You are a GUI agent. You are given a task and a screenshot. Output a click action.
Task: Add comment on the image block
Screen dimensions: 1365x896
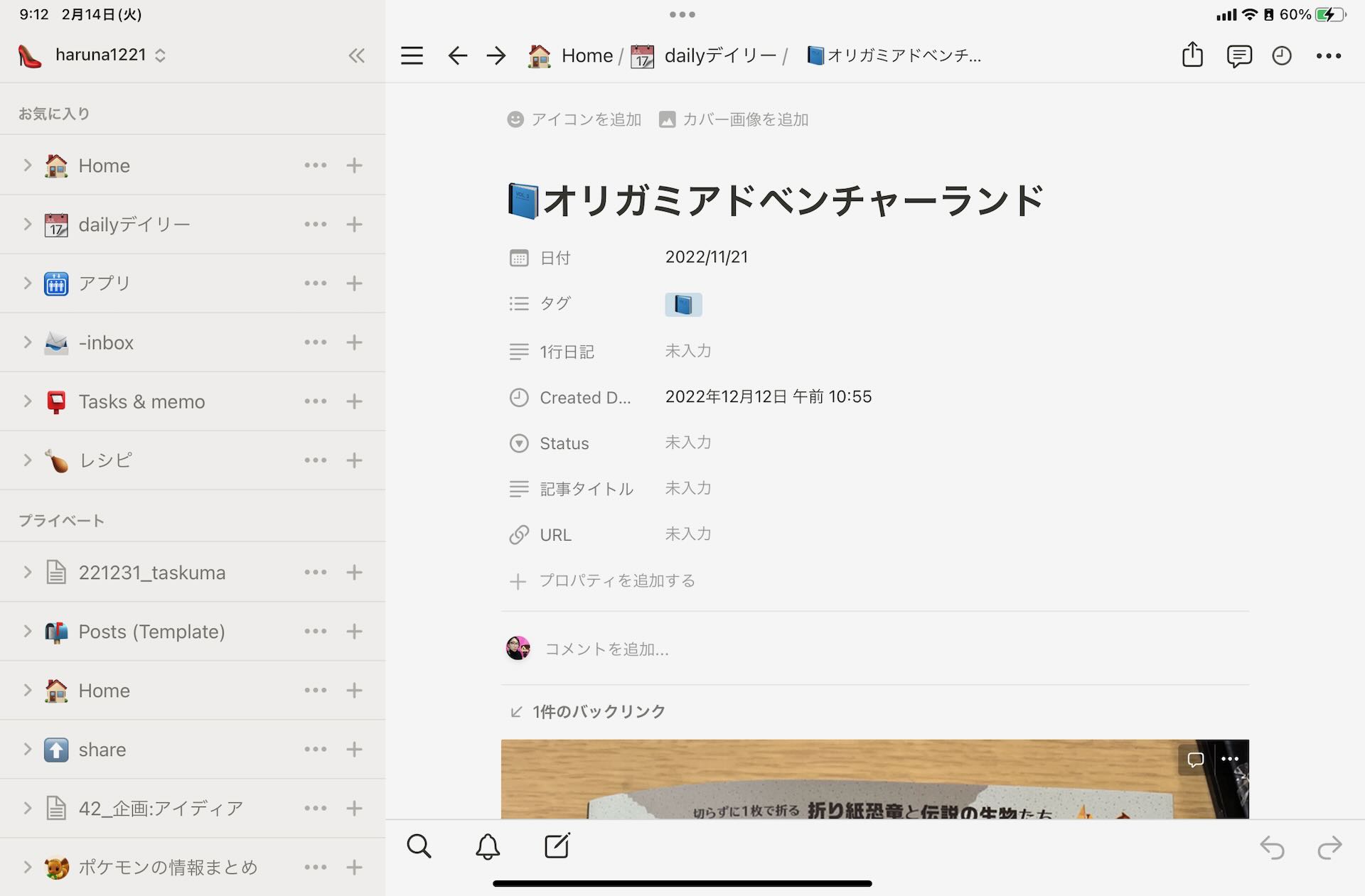click(x=1195, y=759)
